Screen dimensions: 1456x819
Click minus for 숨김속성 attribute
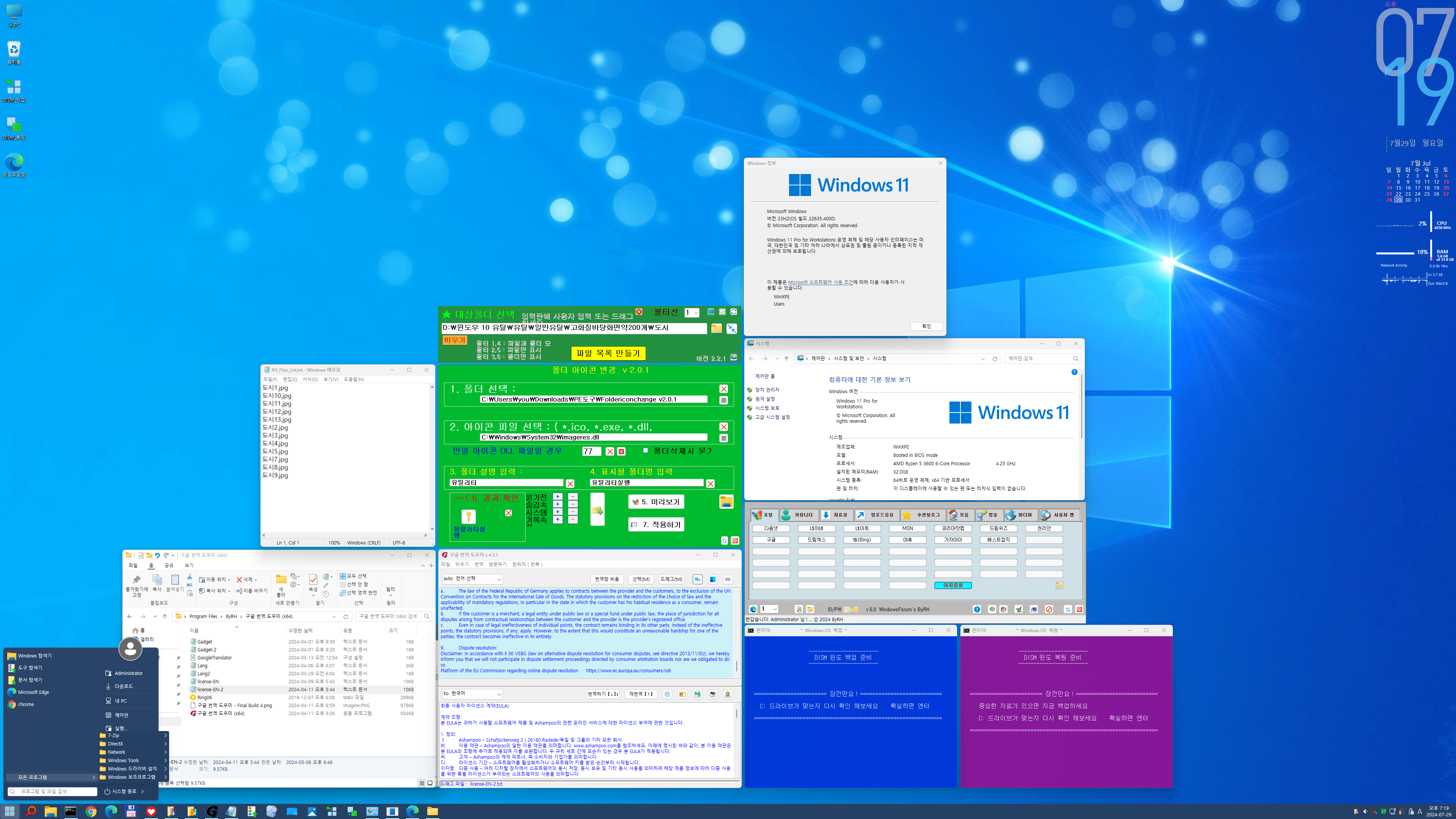pyautogui.click(x=573, y=504)
